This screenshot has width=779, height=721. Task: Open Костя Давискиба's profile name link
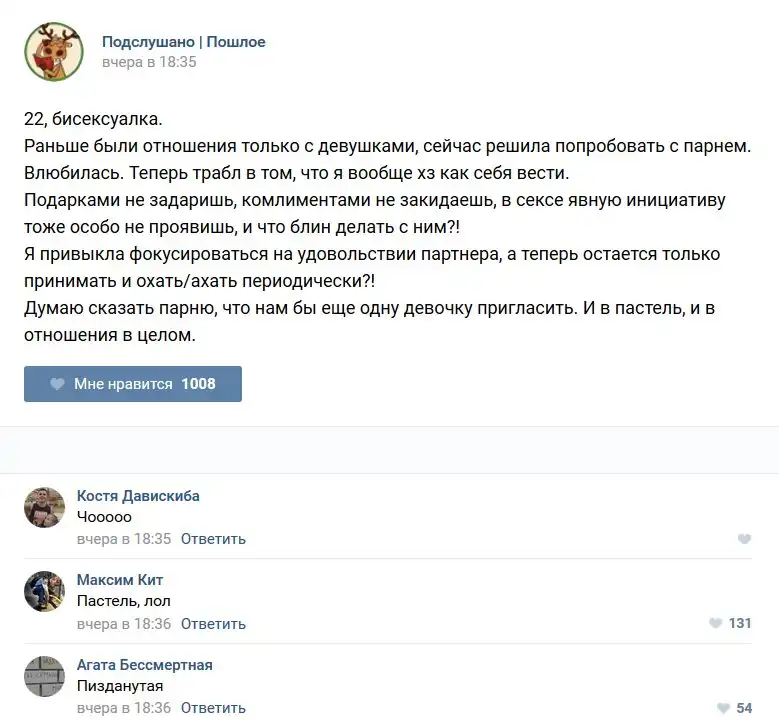coord(138,496)
